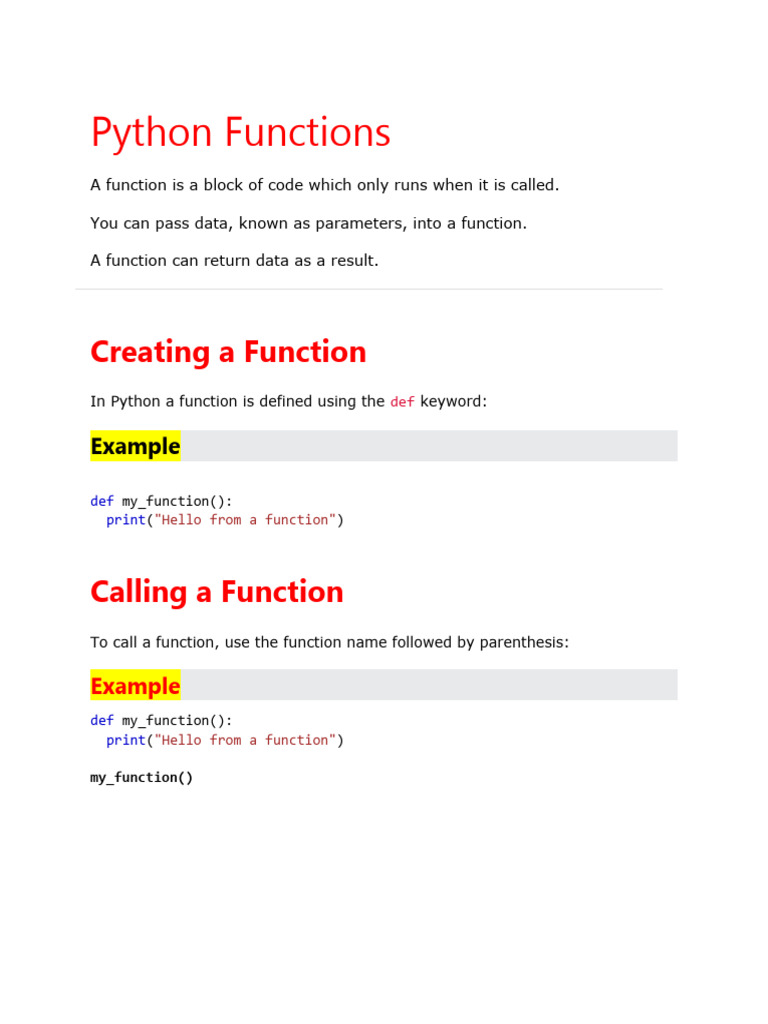
Task: Click the gray bar beside the first Example label
Action: [428, 446]
